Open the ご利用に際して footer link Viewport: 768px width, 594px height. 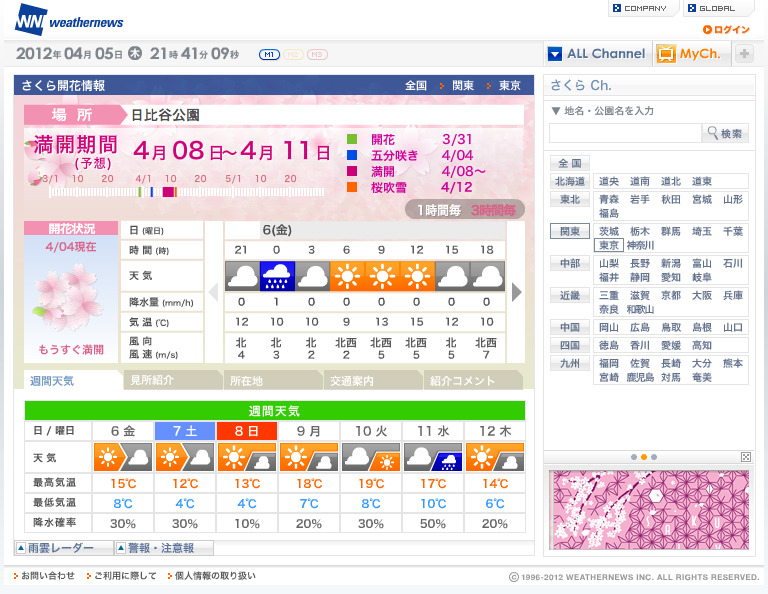tap(125, 575)
